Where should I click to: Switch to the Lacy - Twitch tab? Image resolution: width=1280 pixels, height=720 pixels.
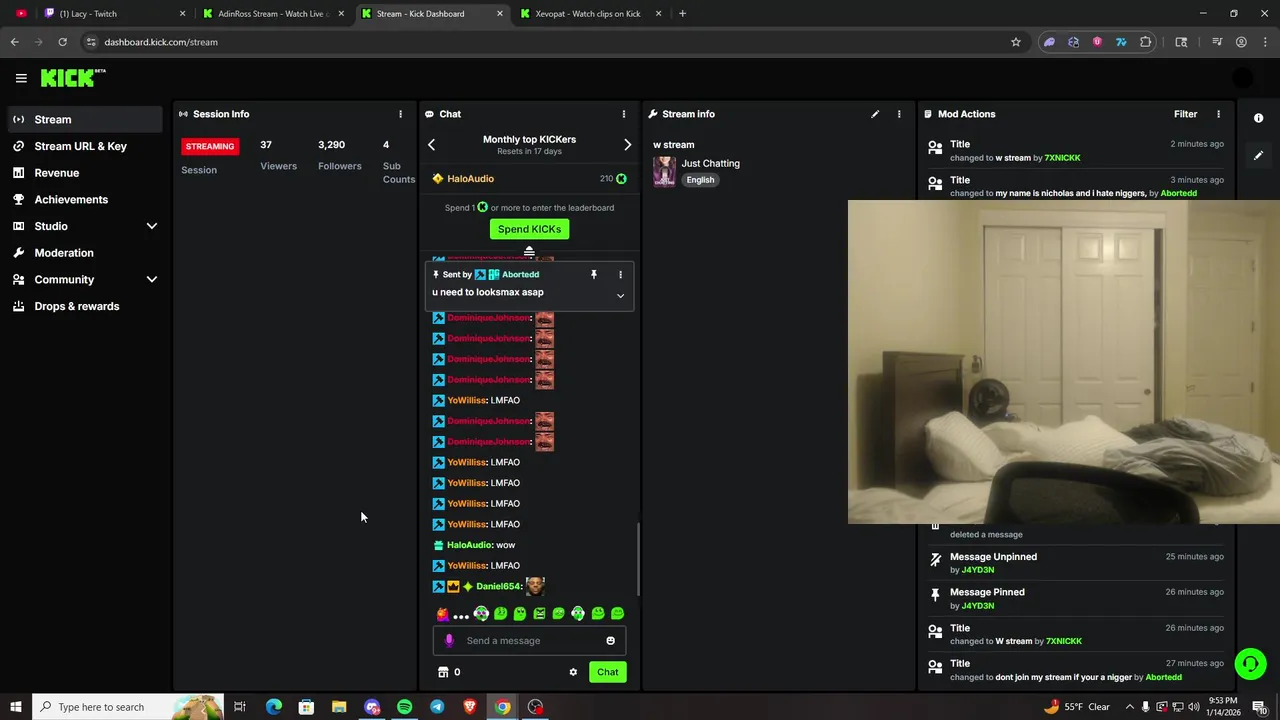(115, 14)
